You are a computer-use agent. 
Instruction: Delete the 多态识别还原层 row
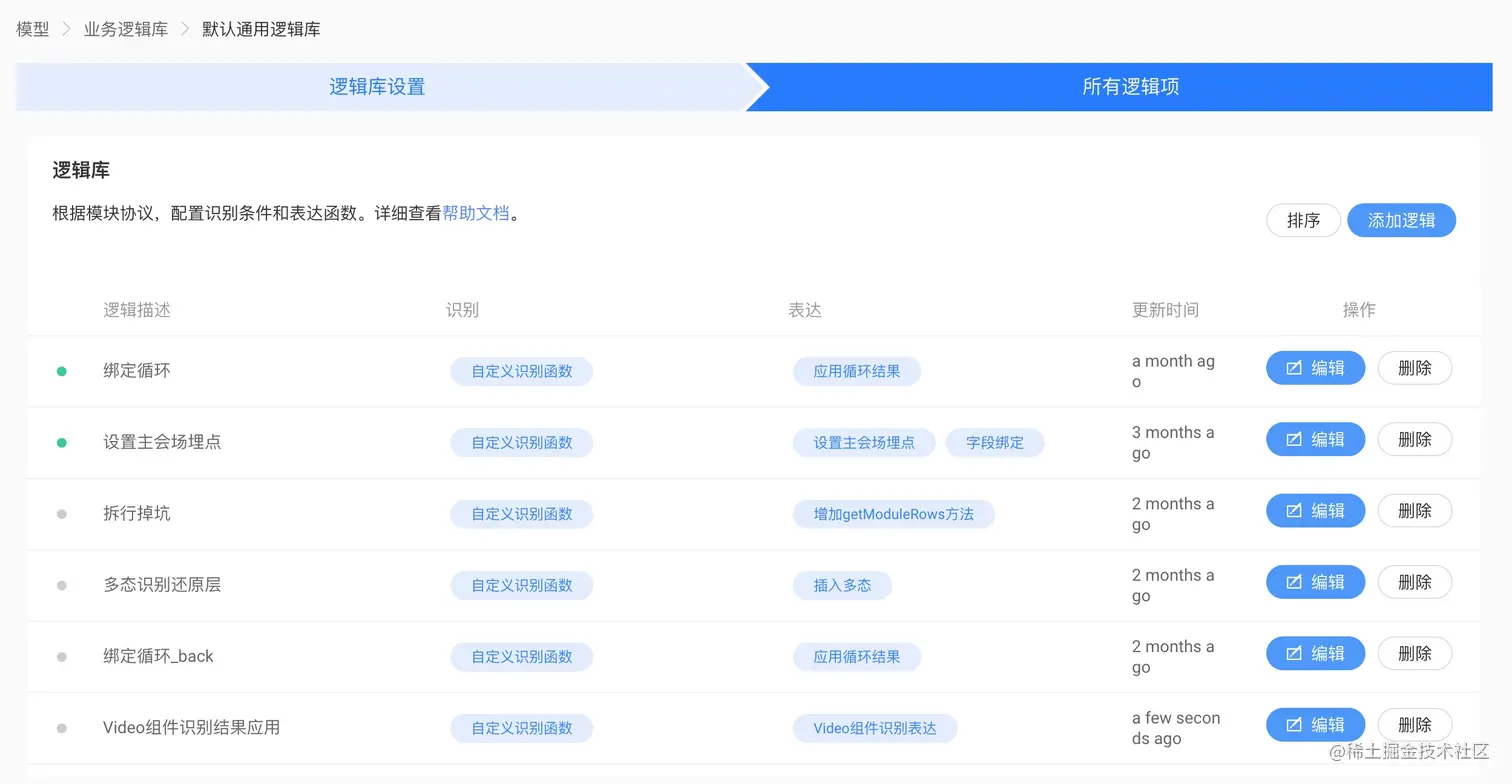1415,582
